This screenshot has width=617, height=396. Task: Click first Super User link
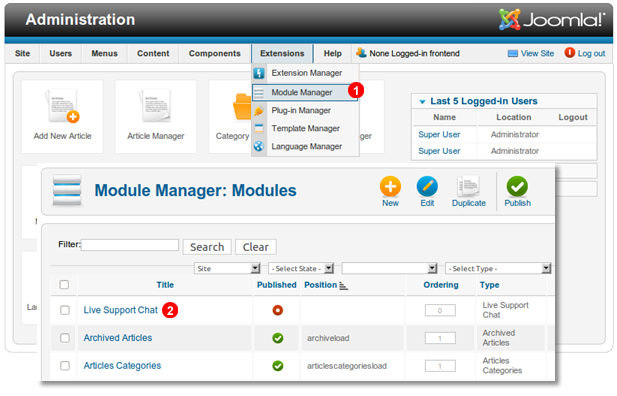click(439, 135)
